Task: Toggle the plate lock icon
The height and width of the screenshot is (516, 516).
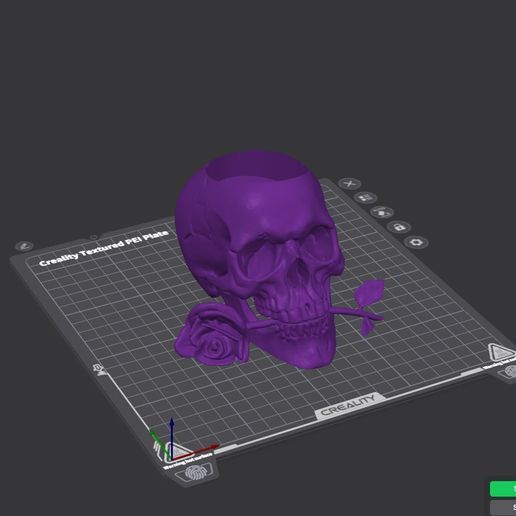Action: pos(399,227)
